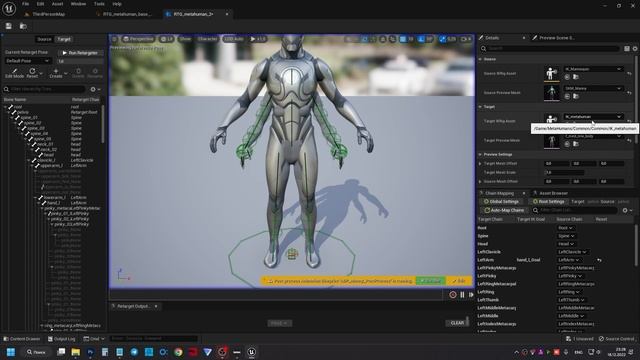Click the Unreal Engine logo top-left
The height and width of the screenshot is (360, 640).
point(9,8)
